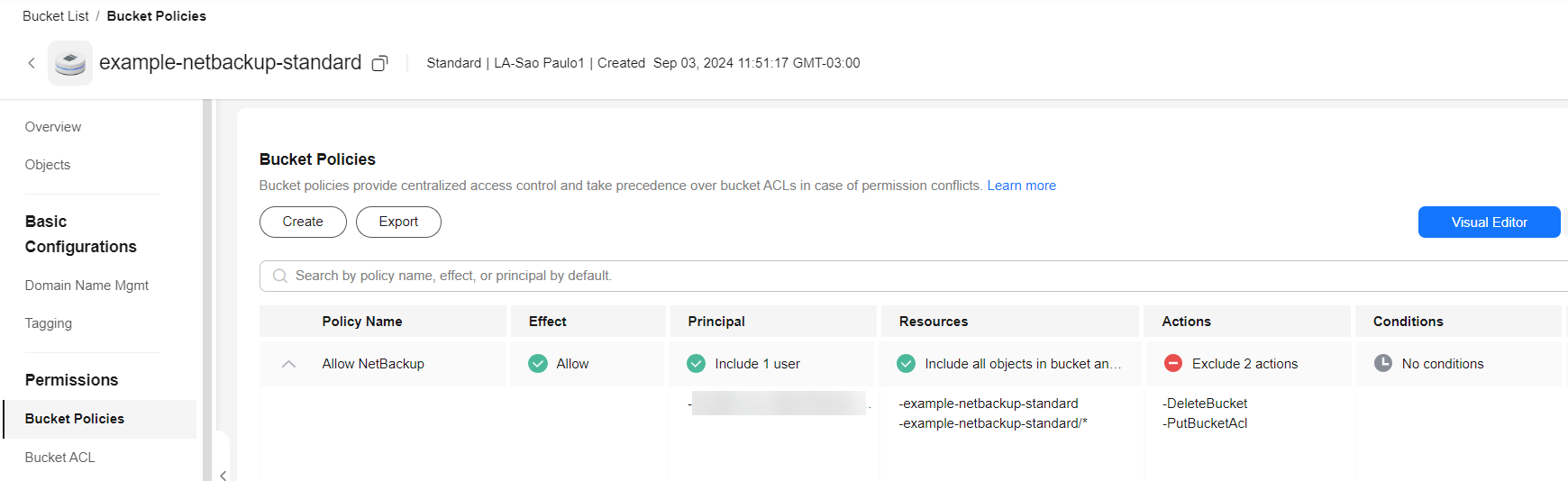This screenshot has width=1568, height=481.
Task: Click the clock icon beside No conditions
Action: point(1383,364)
